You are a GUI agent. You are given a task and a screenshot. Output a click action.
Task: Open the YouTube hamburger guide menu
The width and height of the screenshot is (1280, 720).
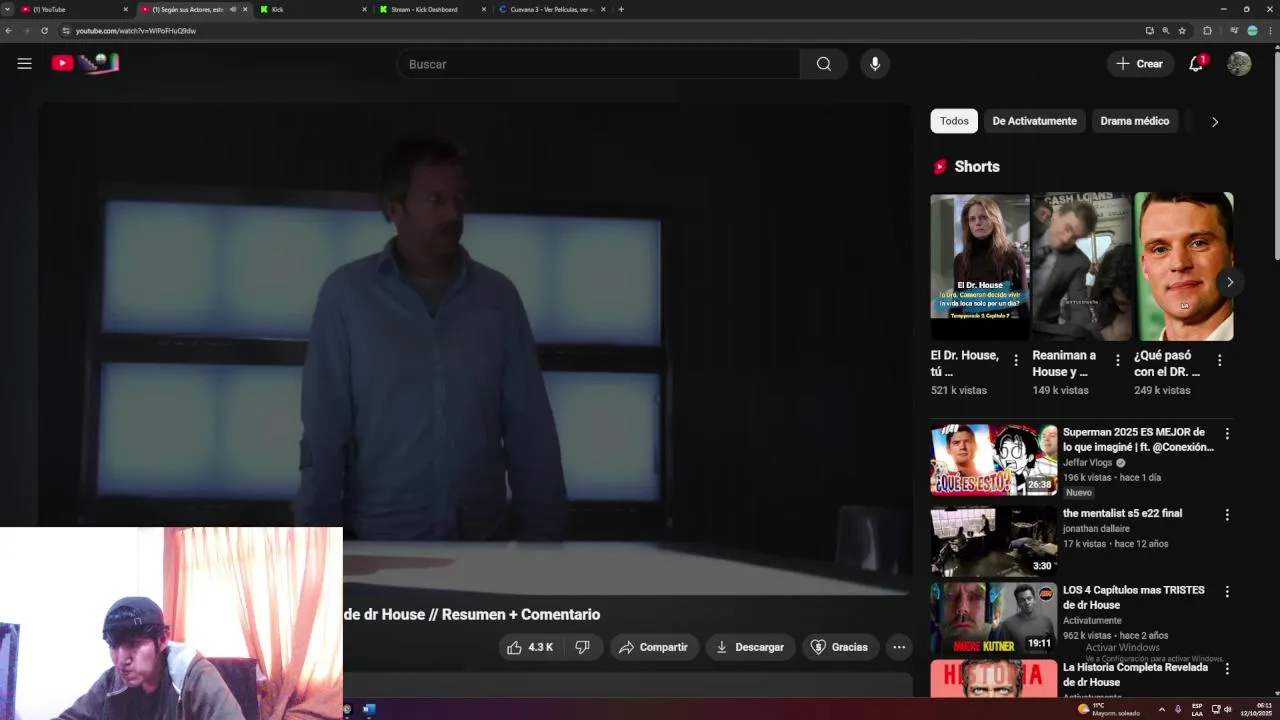(24, 63)
